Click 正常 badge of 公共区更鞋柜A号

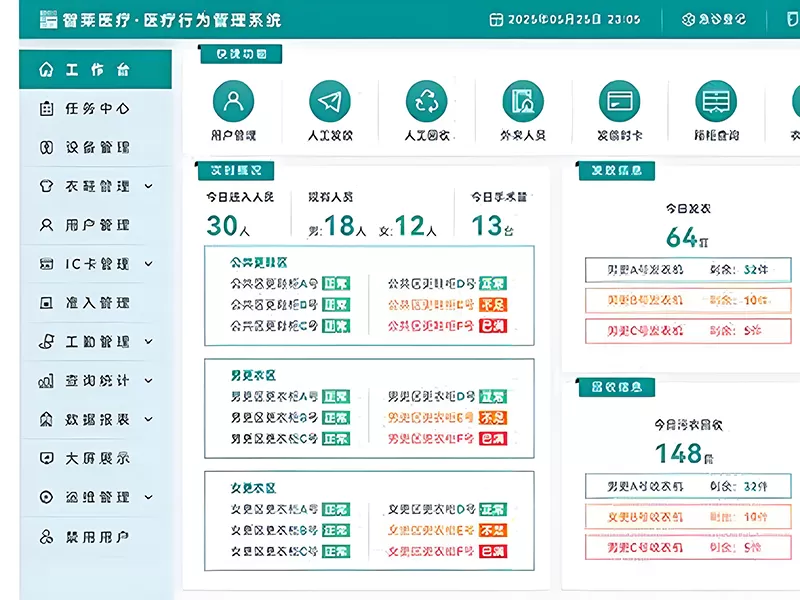coord(336,283)
